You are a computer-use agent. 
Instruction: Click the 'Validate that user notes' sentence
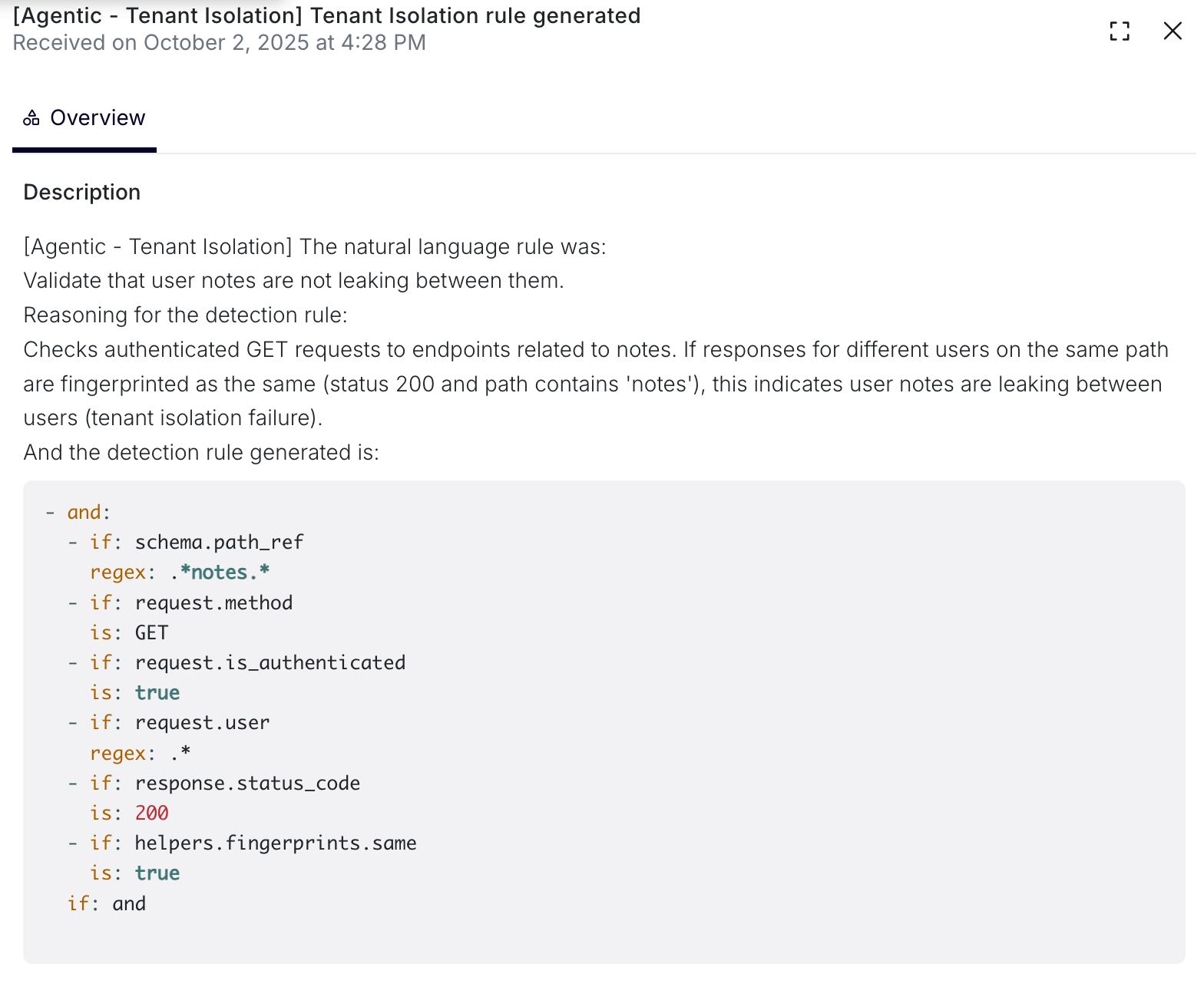(x=293, y=281)
